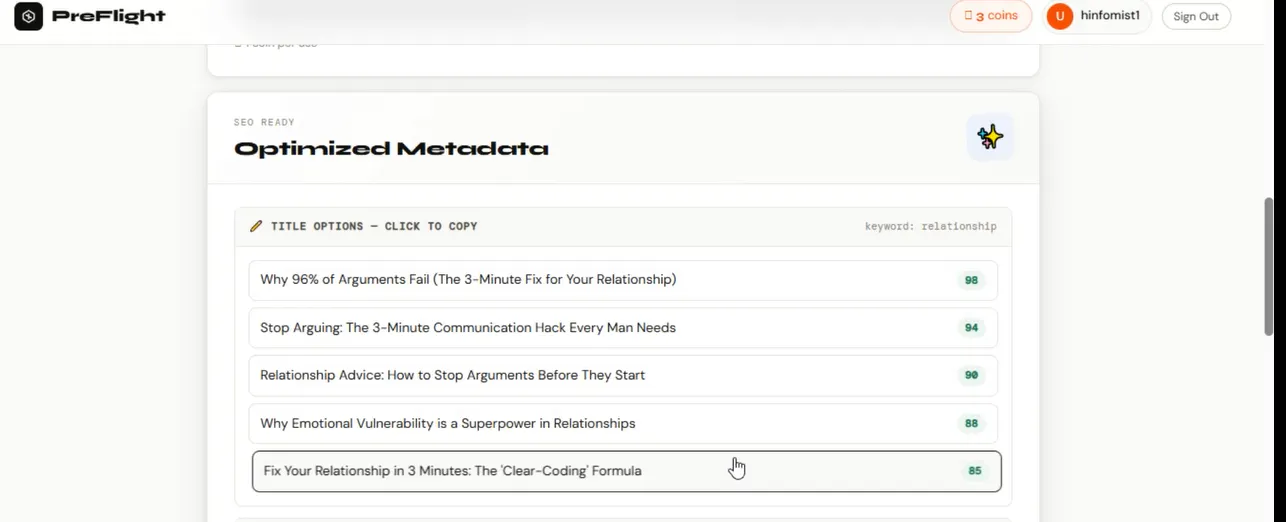Click the page vertical scrollbar thumb
1286x522 pixels.
1269,266
